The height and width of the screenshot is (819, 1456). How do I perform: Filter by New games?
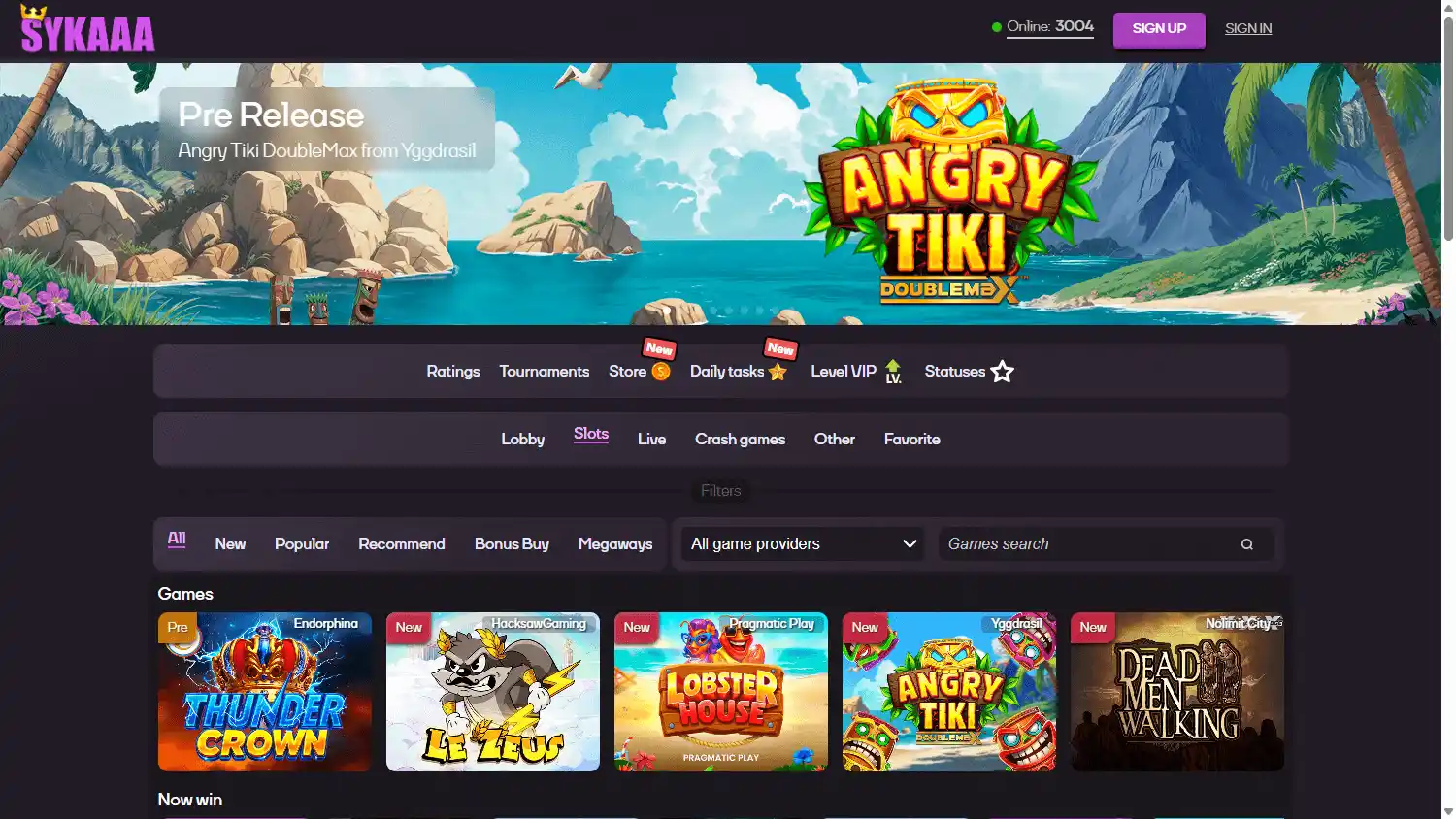click(x=230, y=544)
